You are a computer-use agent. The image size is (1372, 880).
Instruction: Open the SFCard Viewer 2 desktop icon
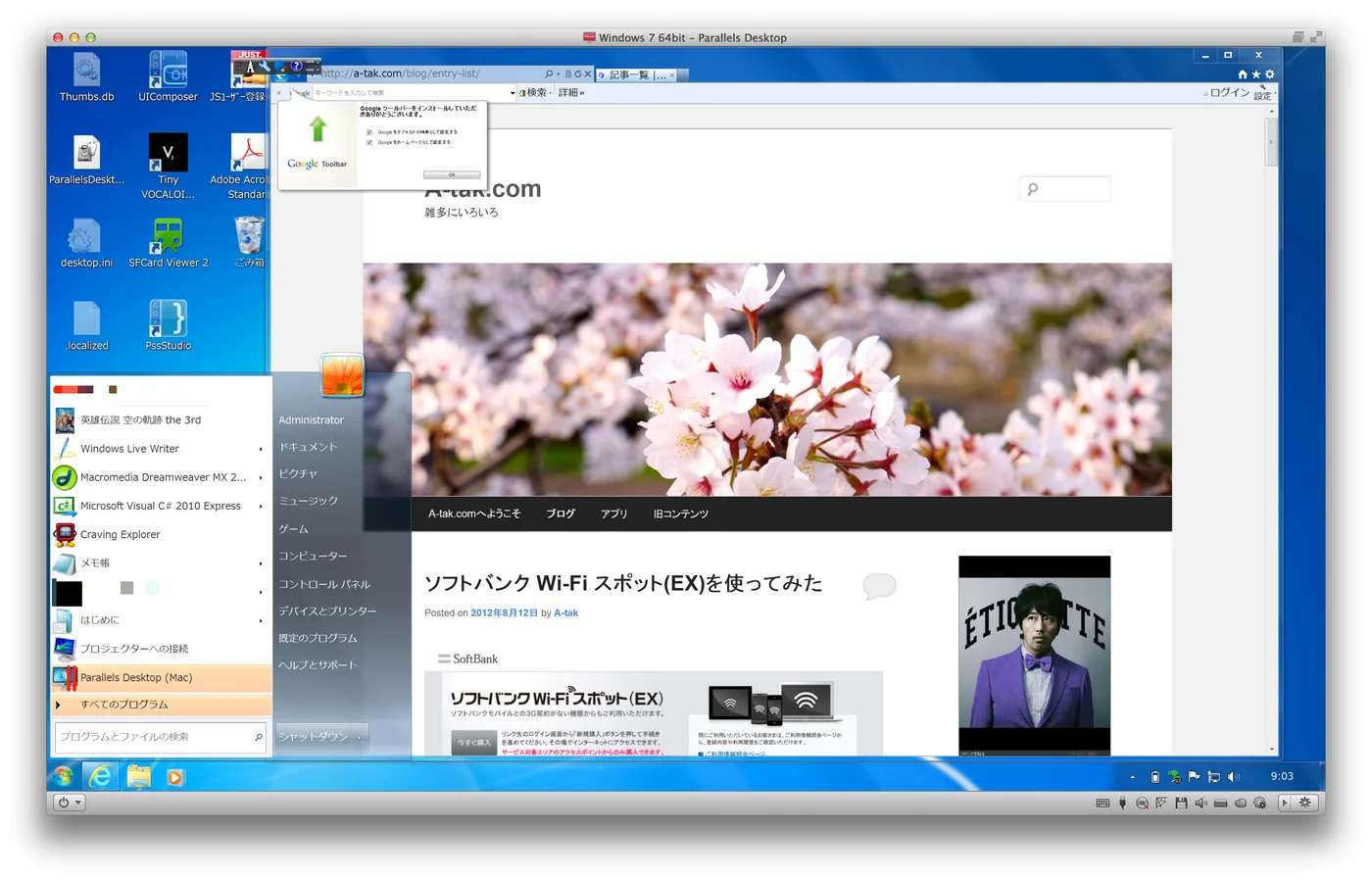(x=169, y=242)
